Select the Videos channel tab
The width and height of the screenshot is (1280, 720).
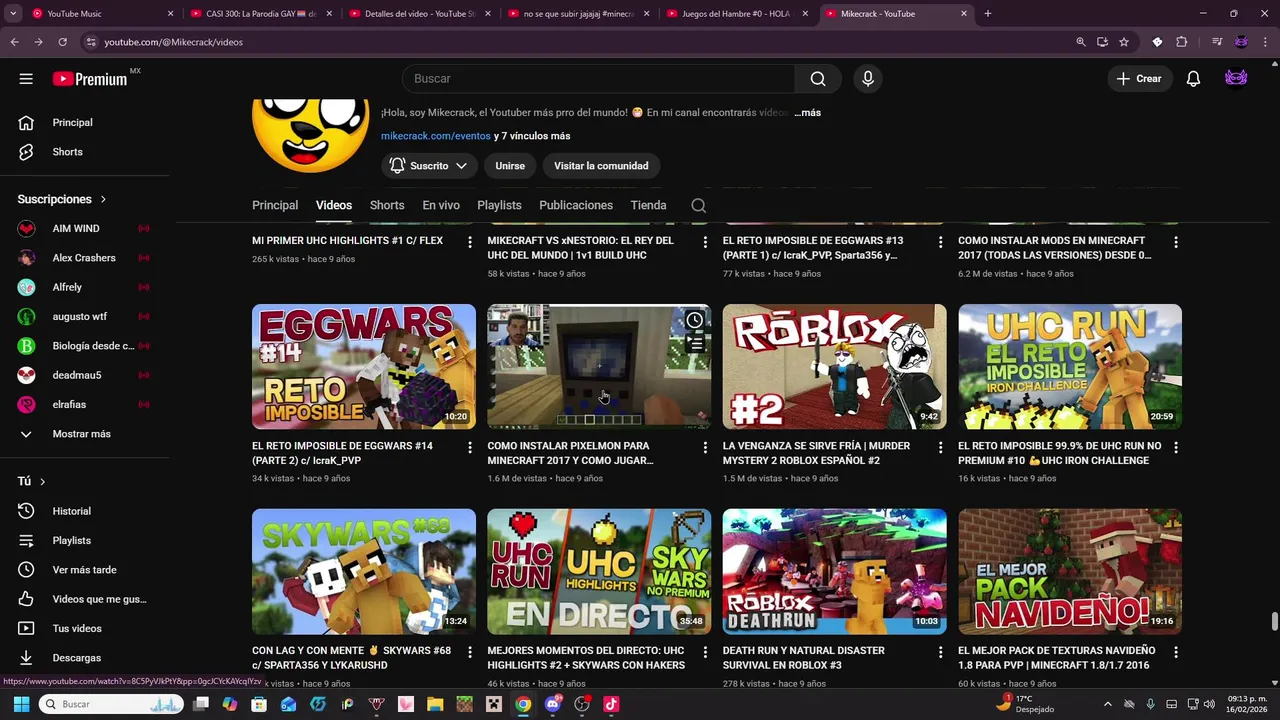click(x=334, y=205)
